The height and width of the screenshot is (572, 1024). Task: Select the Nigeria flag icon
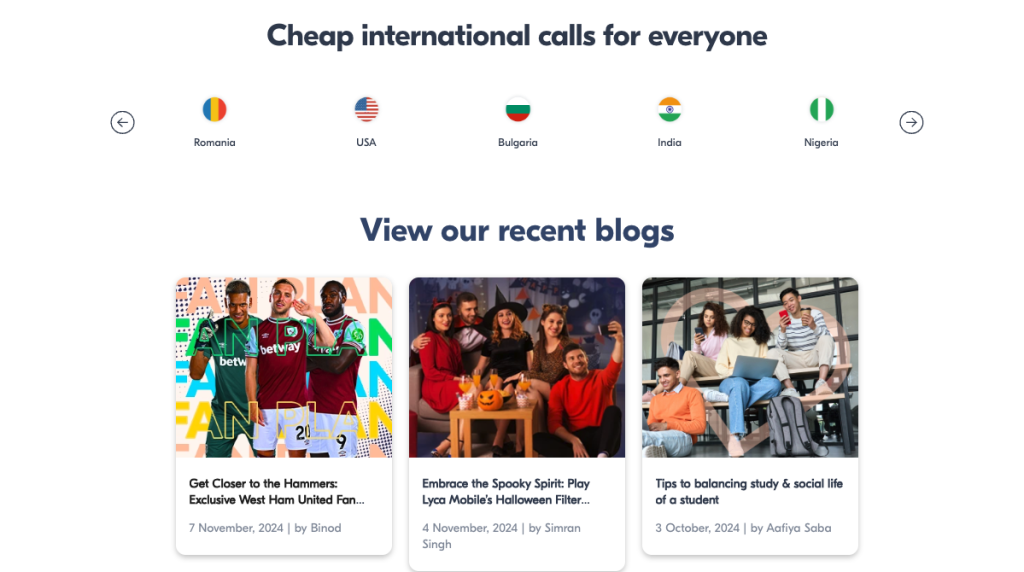(x=821, y=109)
